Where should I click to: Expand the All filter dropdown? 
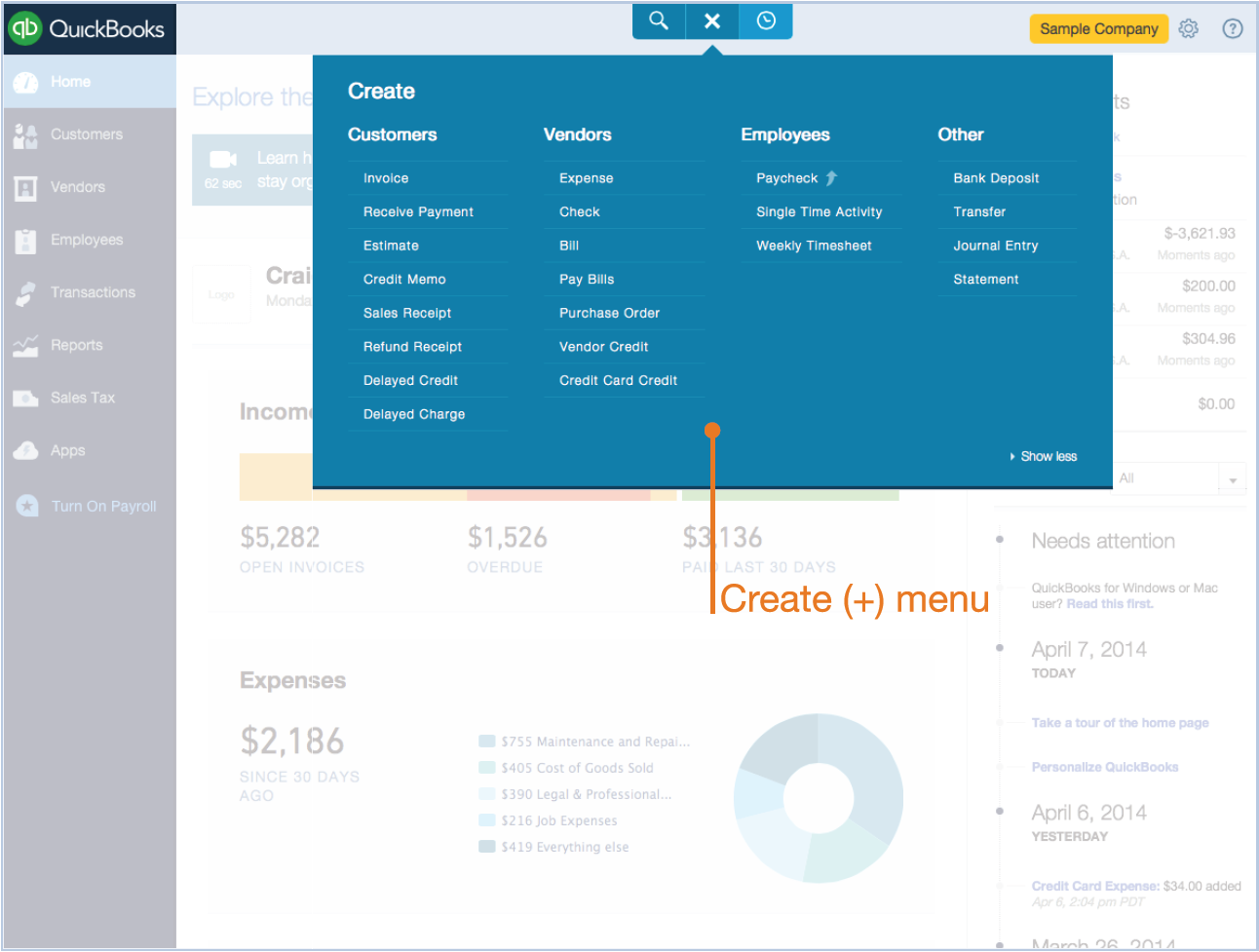point(1233,479)
